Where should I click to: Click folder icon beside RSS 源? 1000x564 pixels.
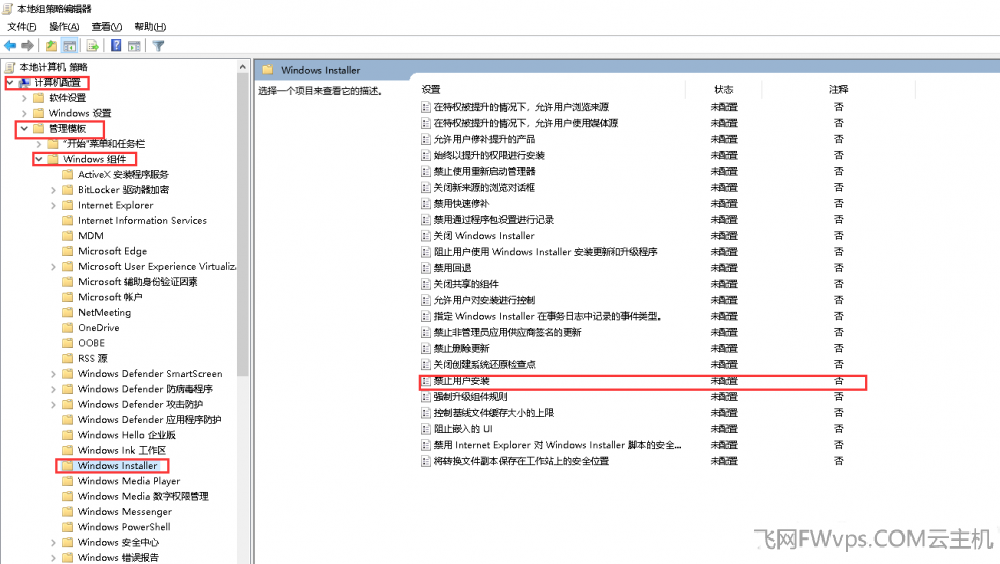click(x=68, y=358)
